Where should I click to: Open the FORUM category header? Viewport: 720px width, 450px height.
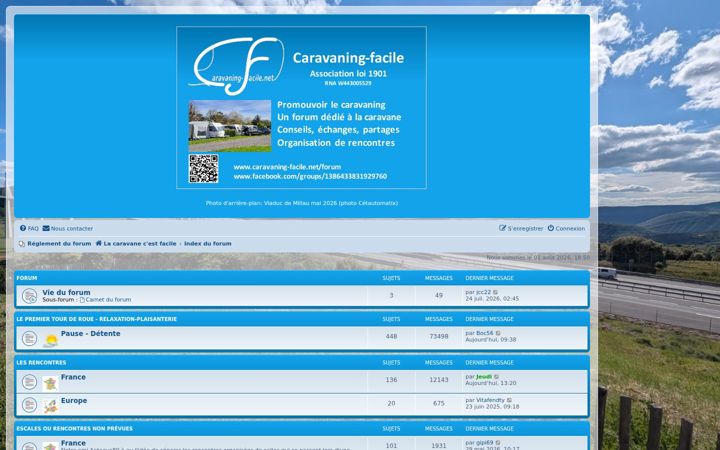(27, 278)
